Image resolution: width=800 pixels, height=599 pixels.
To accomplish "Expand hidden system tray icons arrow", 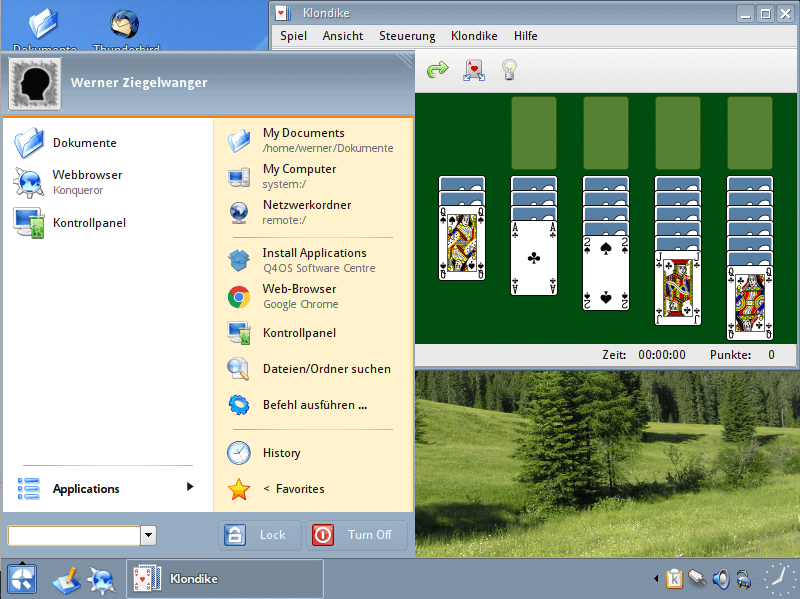I will pyautogui.click(x=656, y=578).
